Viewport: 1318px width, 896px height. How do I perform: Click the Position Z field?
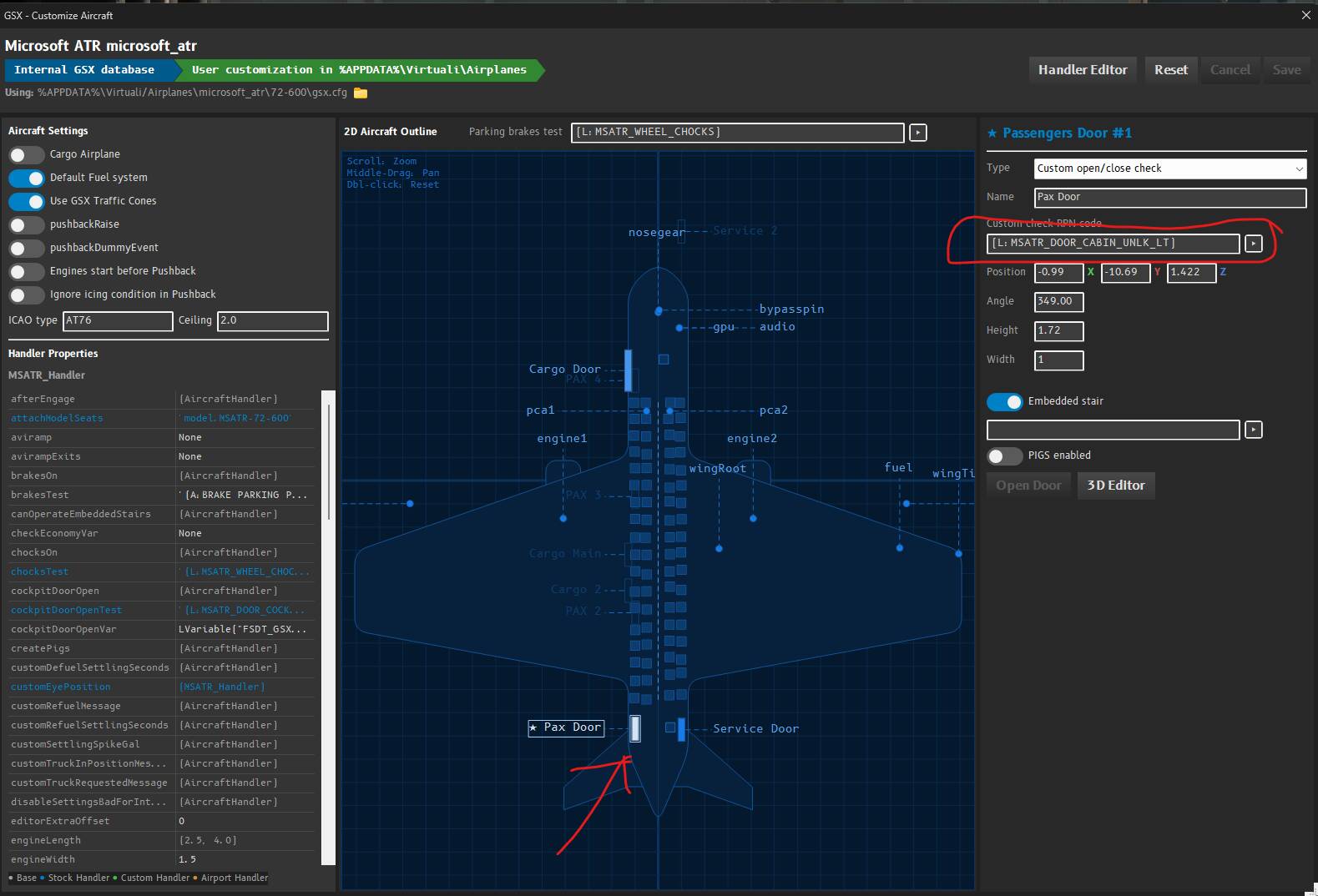tap(1191, 273)
